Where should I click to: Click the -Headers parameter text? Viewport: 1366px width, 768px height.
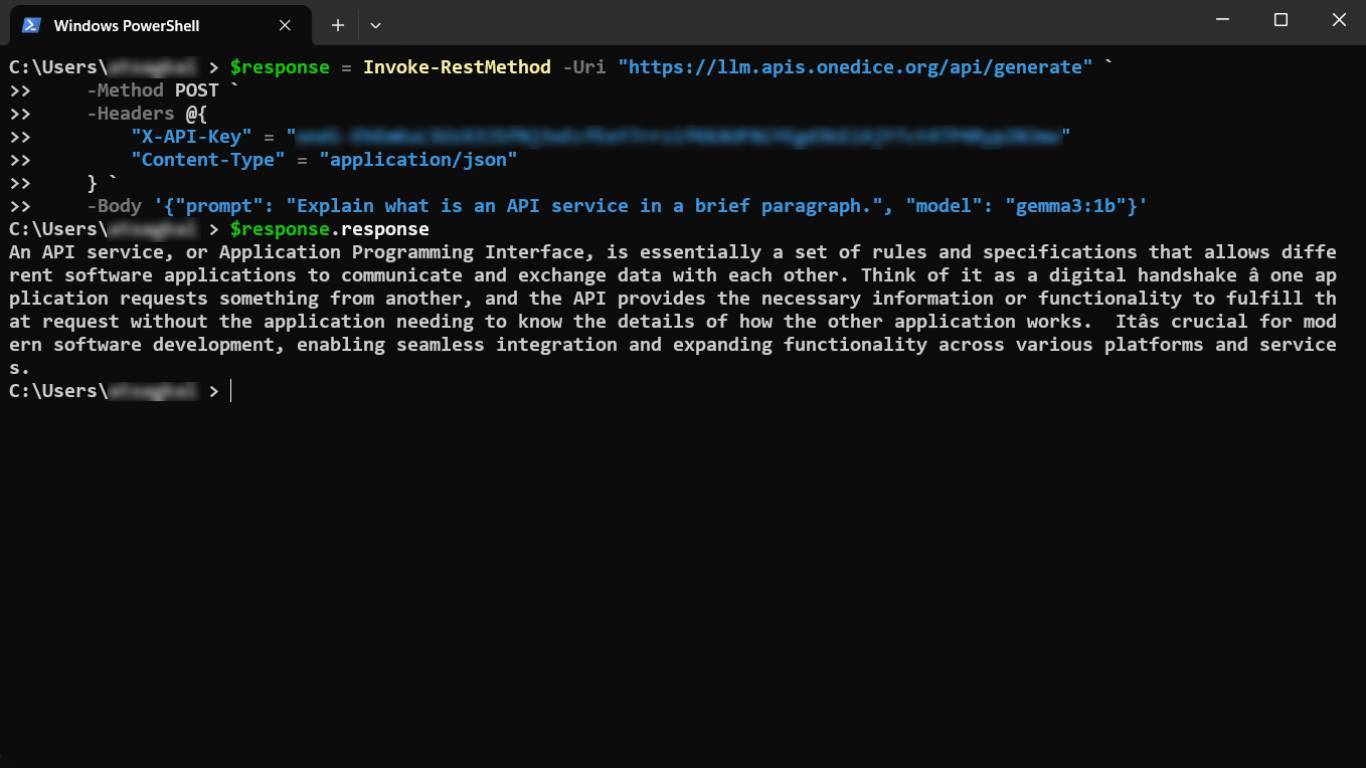point(130,113)
